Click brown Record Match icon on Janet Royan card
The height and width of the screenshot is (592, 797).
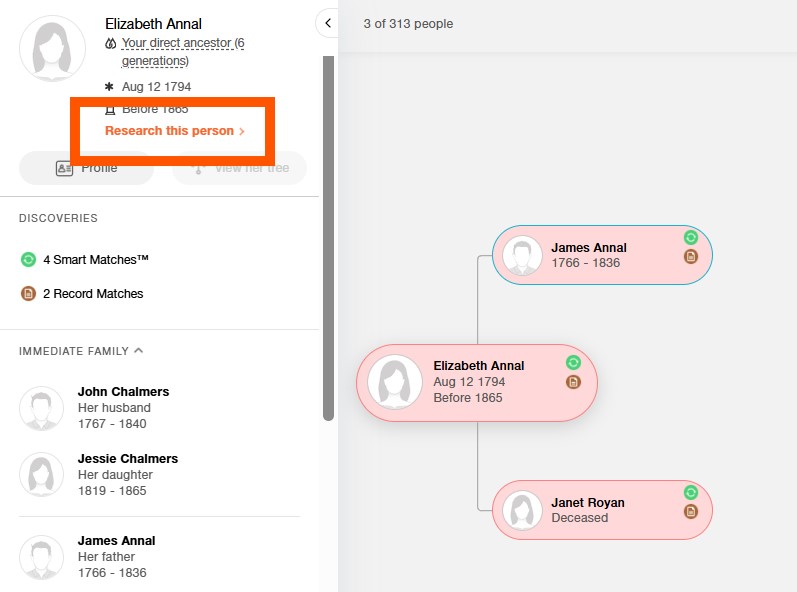tap(690, 512)
